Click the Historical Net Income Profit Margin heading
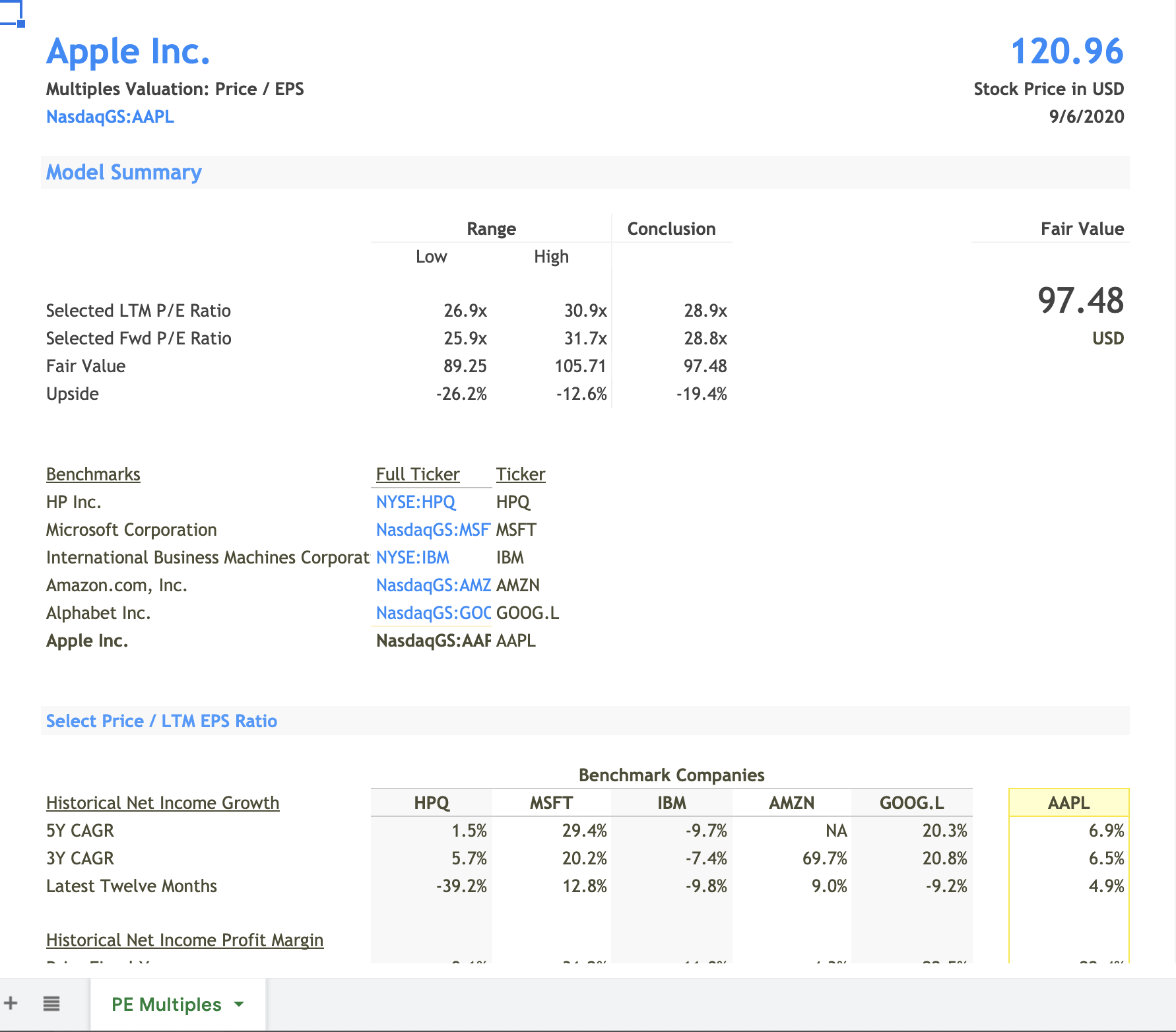Screen dimensions: 1176x1032 pos(185,940)
